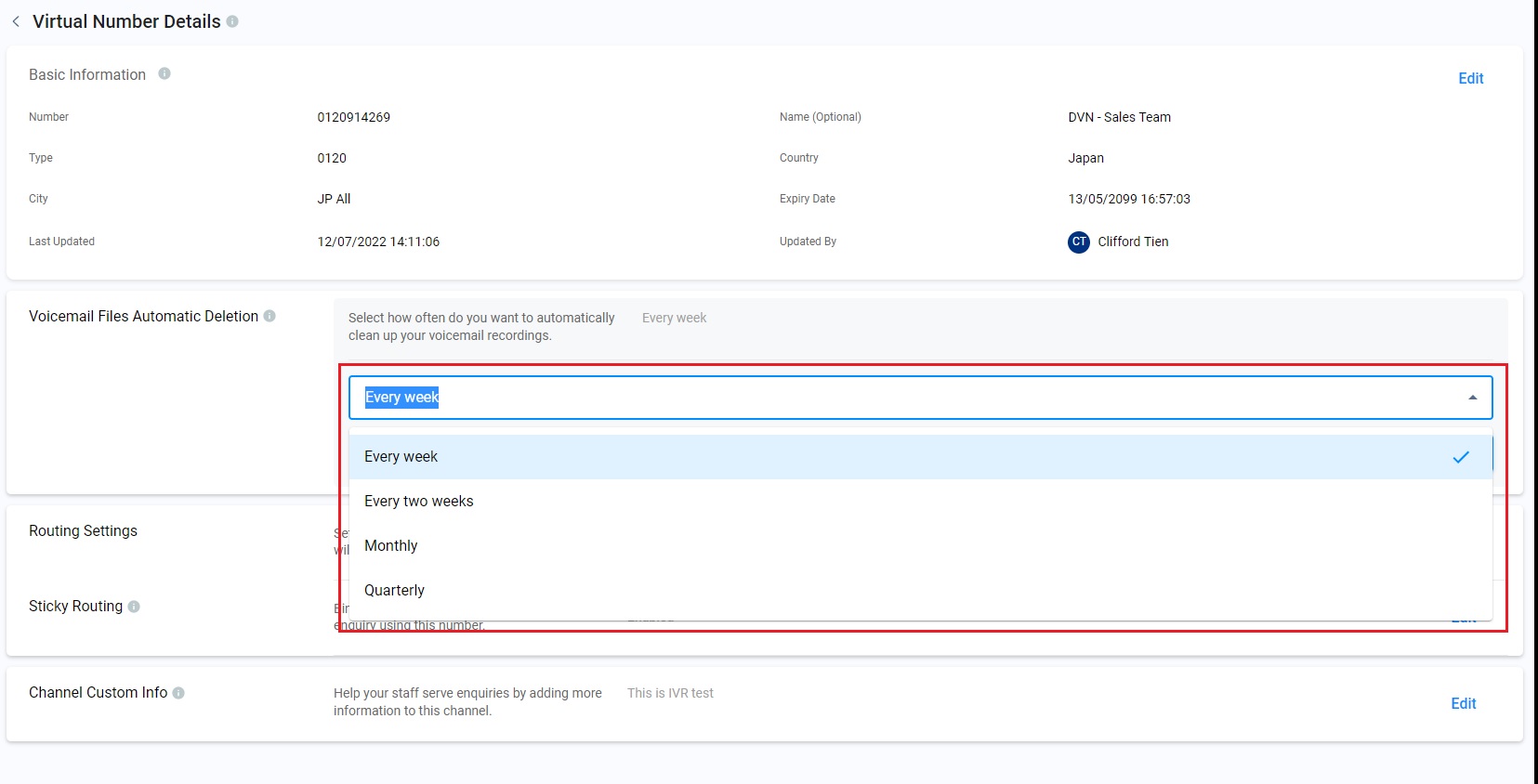1538x784 pixels.
Task: Click info icon next to Sticky Routing
Action: (x=134, y=607)
